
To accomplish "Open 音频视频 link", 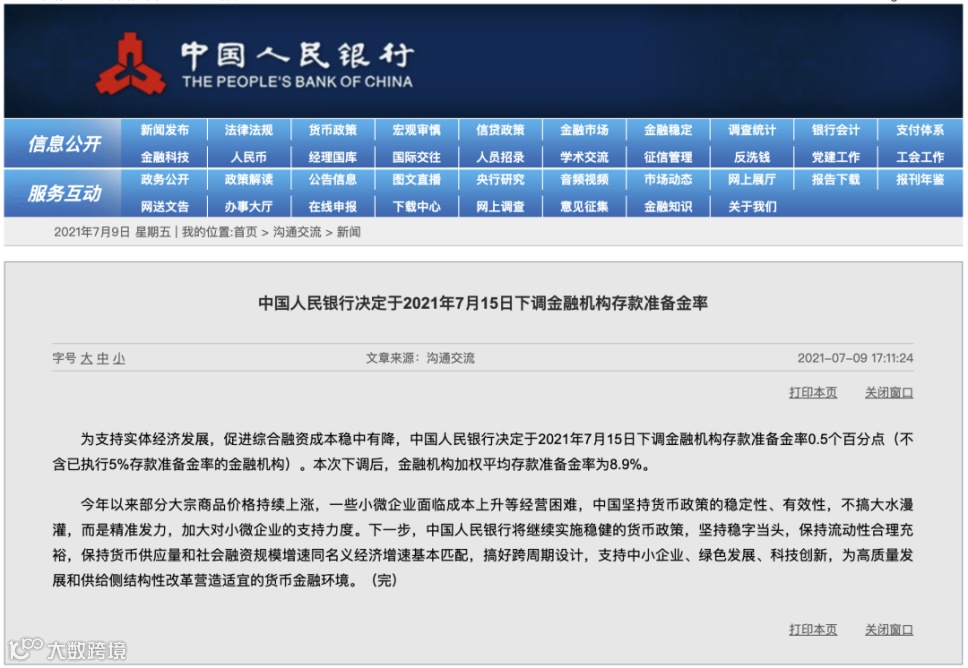I will pos(584,180).
